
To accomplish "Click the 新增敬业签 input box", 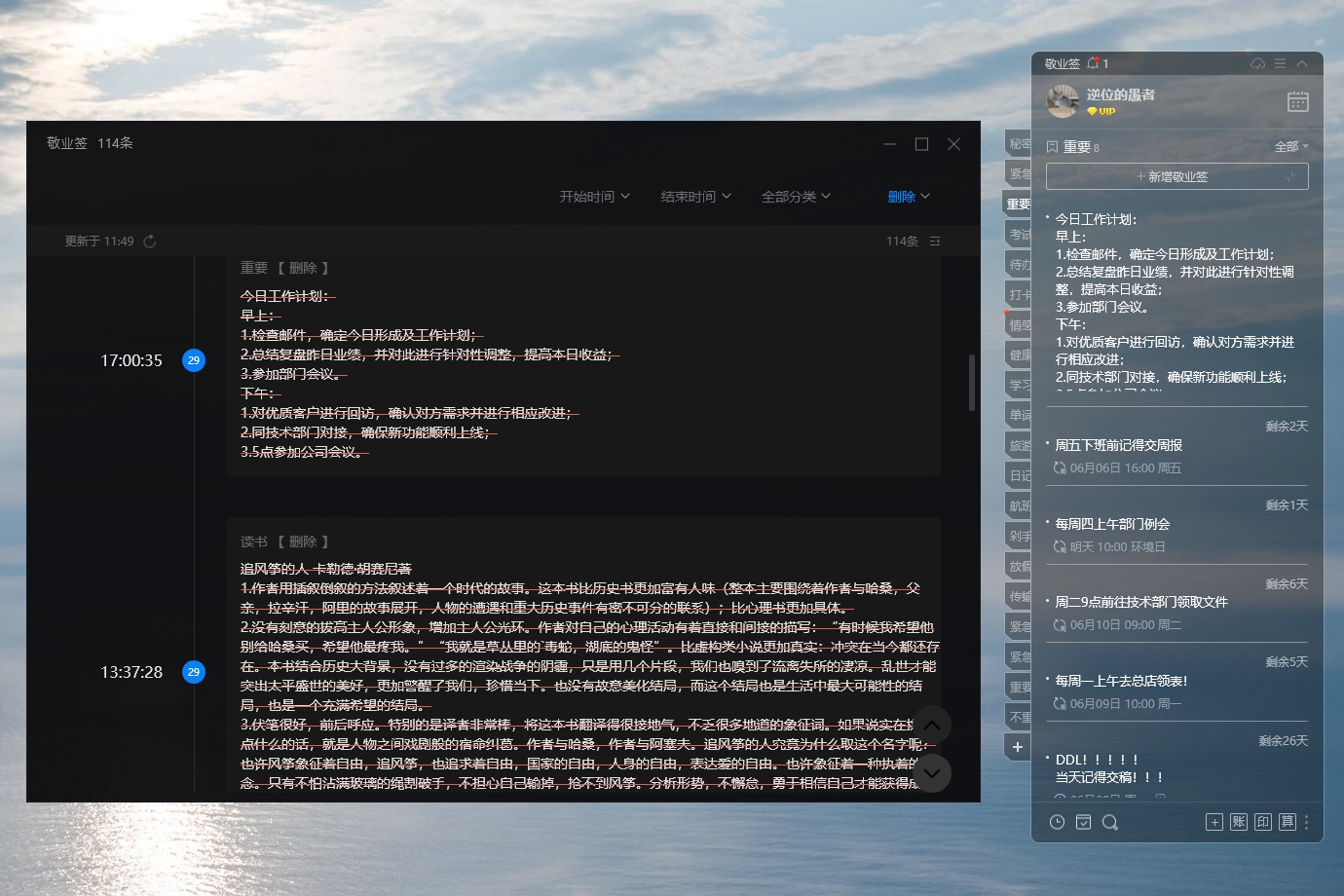I will 1176,176.
